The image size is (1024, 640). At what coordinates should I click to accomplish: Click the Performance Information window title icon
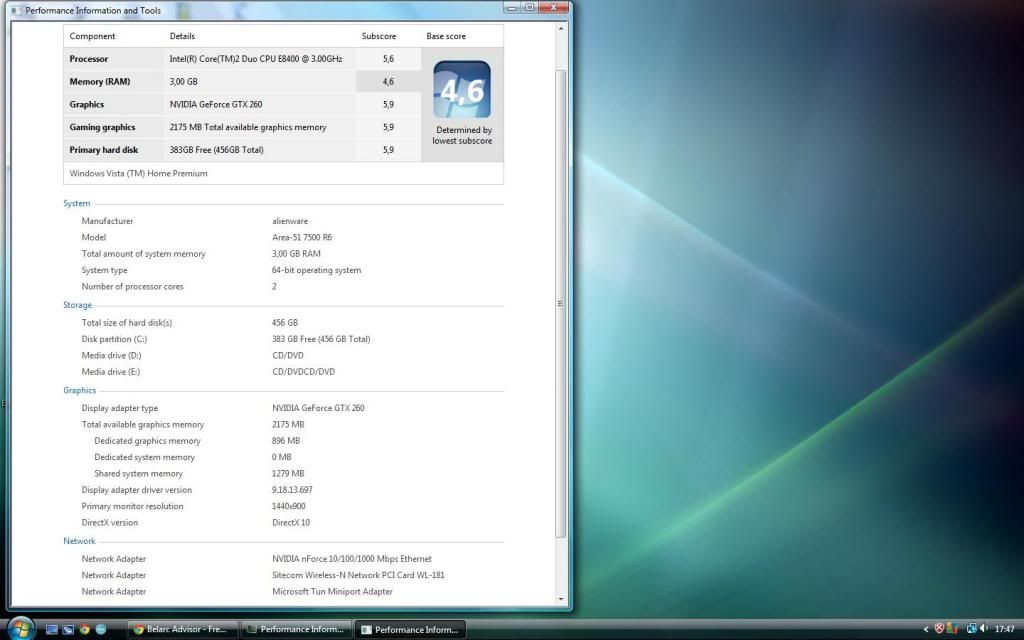tap(16, 10)
